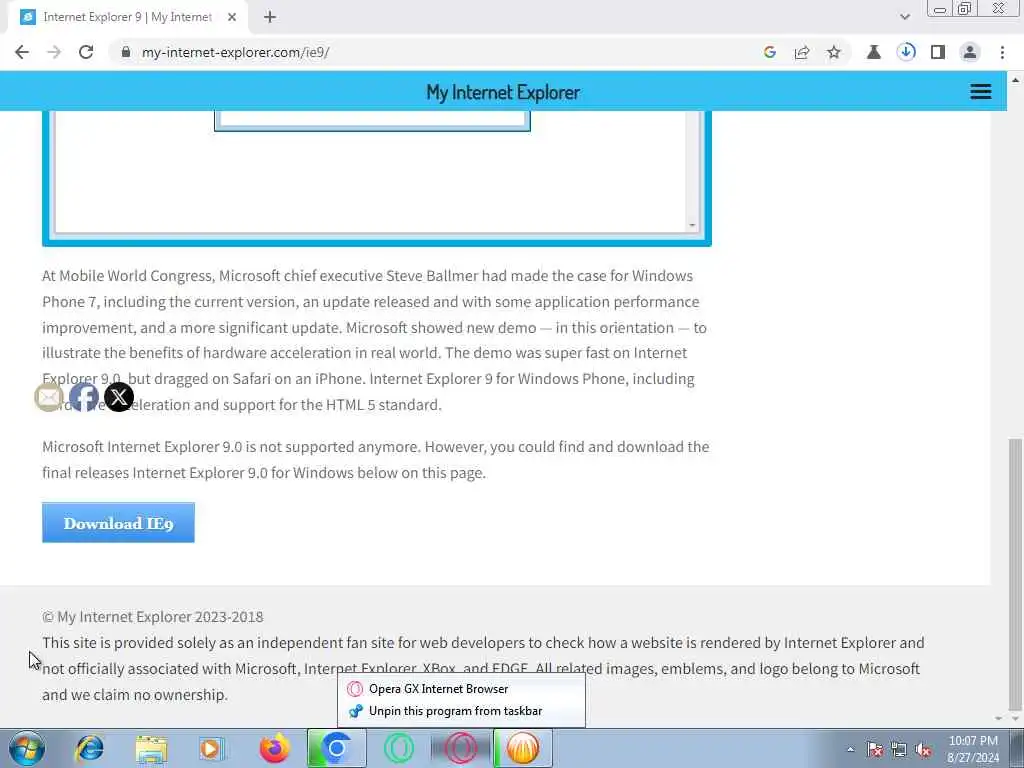The image size is (1024, 768).
Task: Share this page icon
Action: point(802,52)
